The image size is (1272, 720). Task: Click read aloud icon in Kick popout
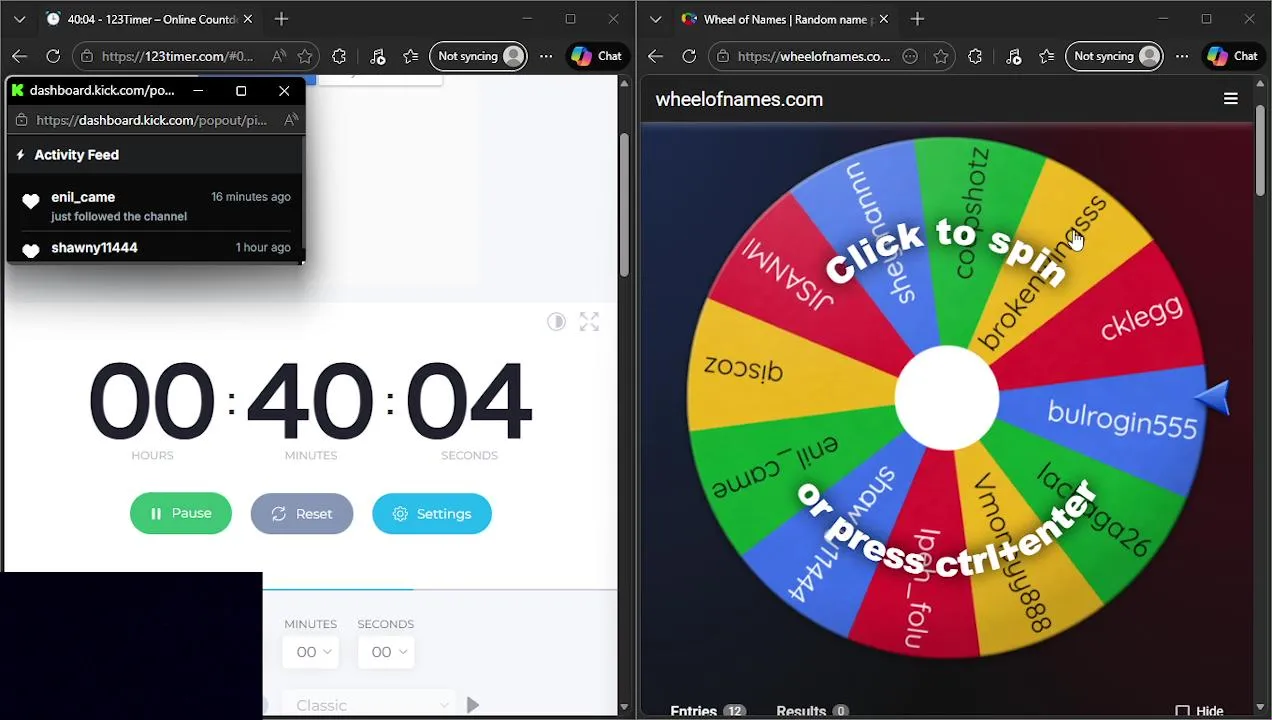[x=291, y=120]
